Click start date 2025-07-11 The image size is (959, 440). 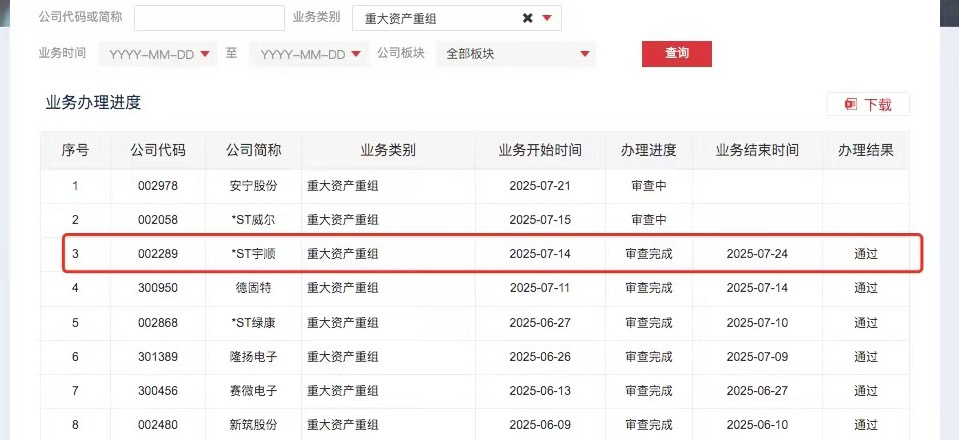click(540, 288)
